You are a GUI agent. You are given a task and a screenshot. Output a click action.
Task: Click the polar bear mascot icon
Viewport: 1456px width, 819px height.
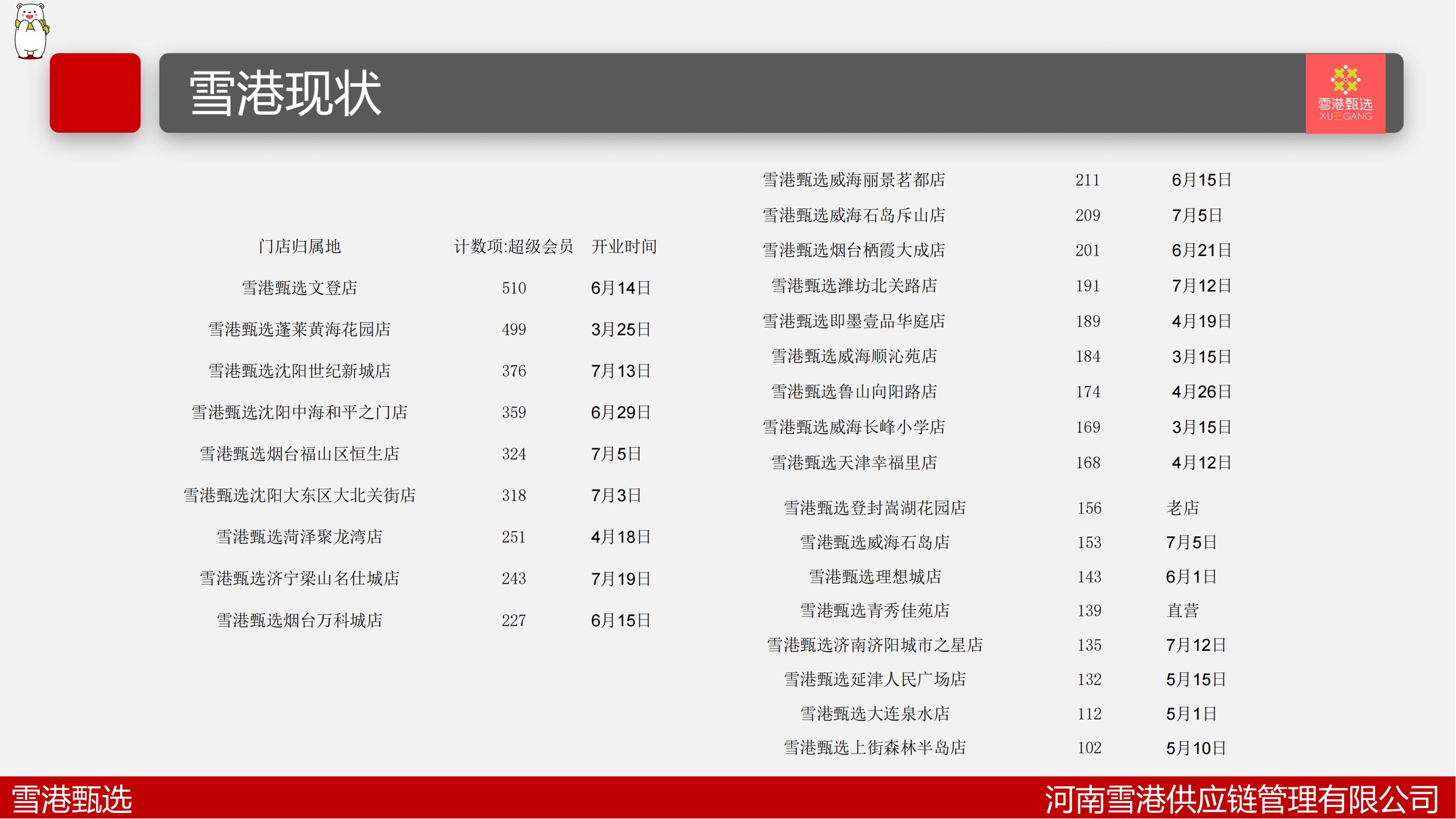point(31,31)
